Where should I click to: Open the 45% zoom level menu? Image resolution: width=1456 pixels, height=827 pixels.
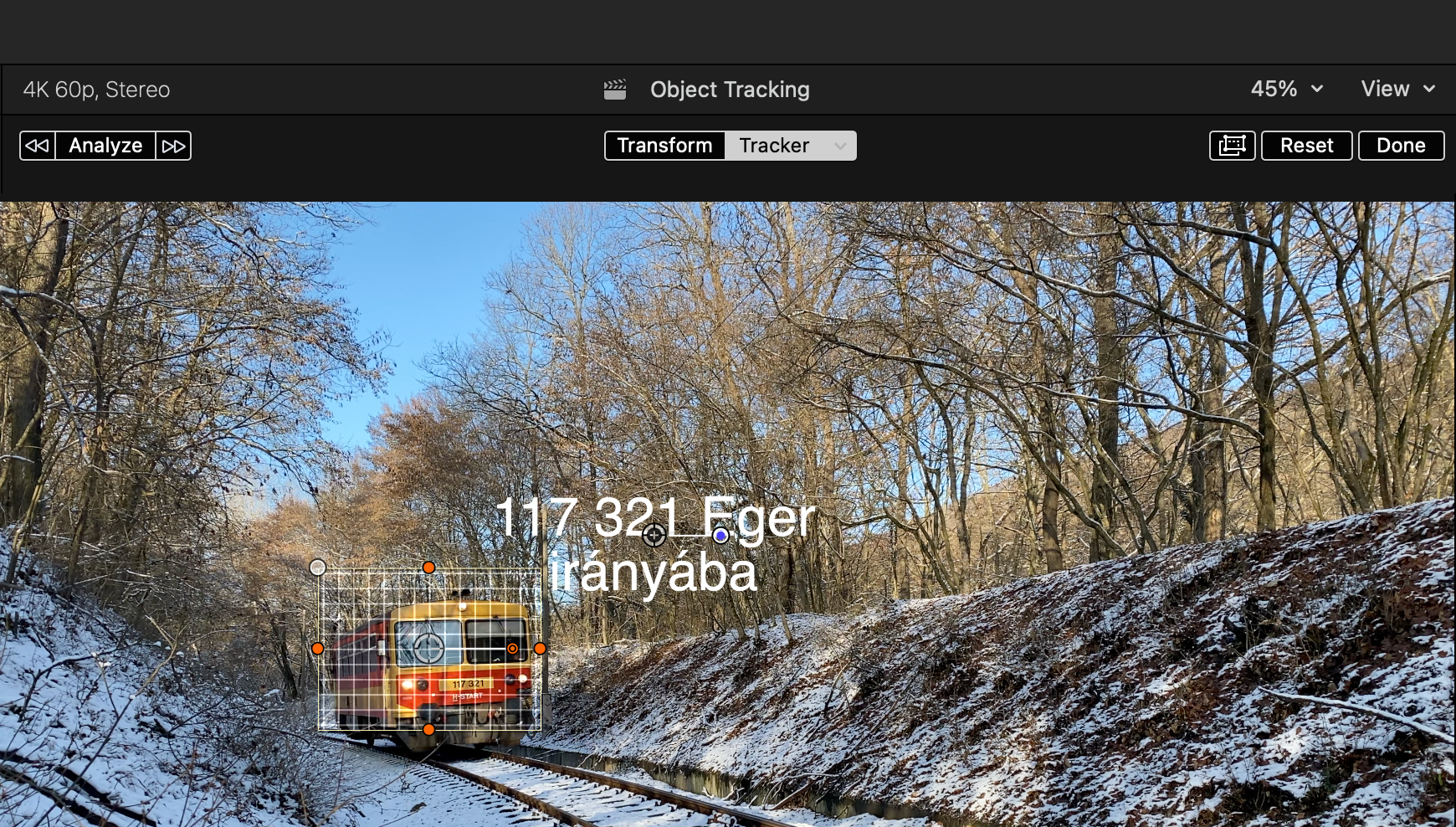(1287, 89)
